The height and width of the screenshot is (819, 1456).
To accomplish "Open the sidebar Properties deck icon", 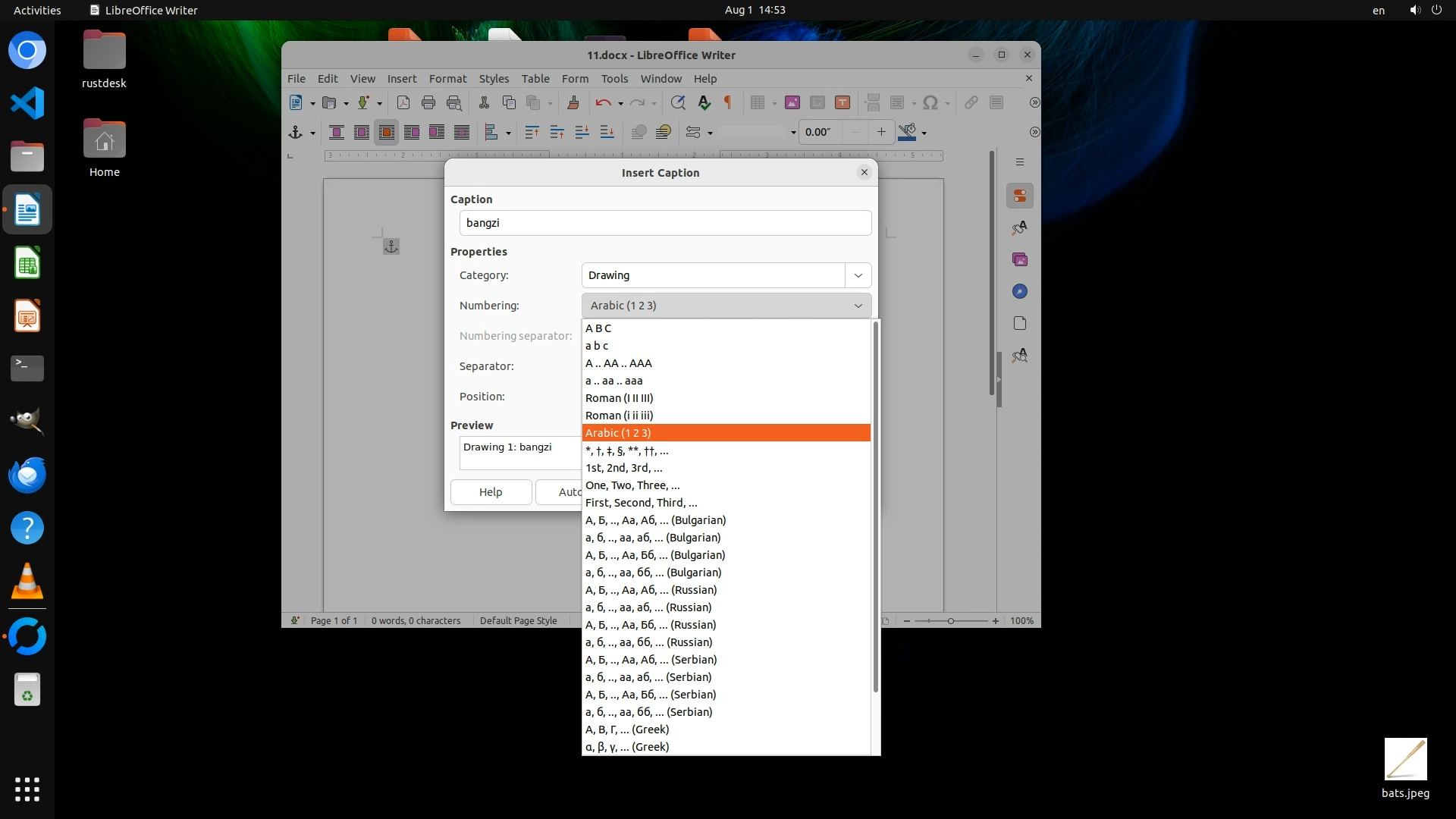I will click(x=1020, y=196).
